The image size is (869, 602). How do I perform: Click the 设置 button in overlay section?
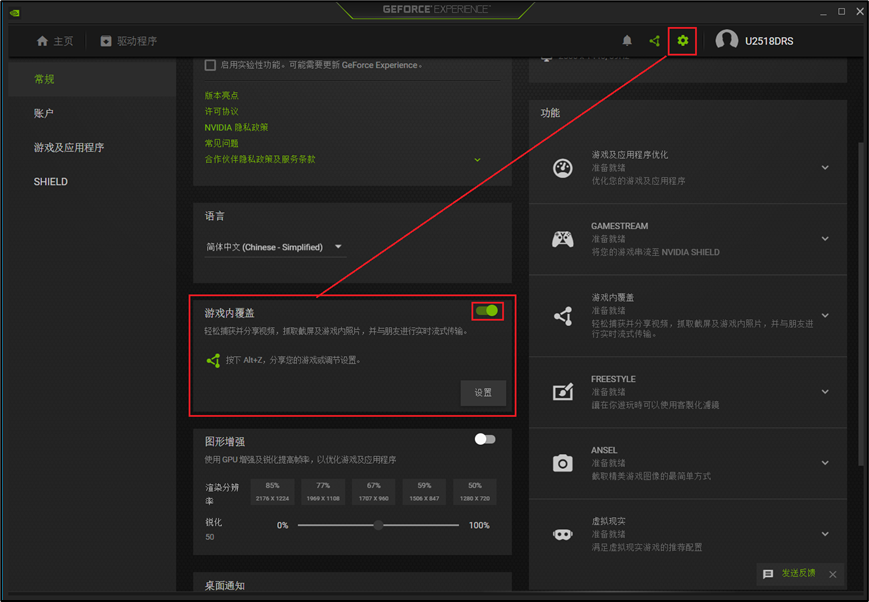click(483, 392)
